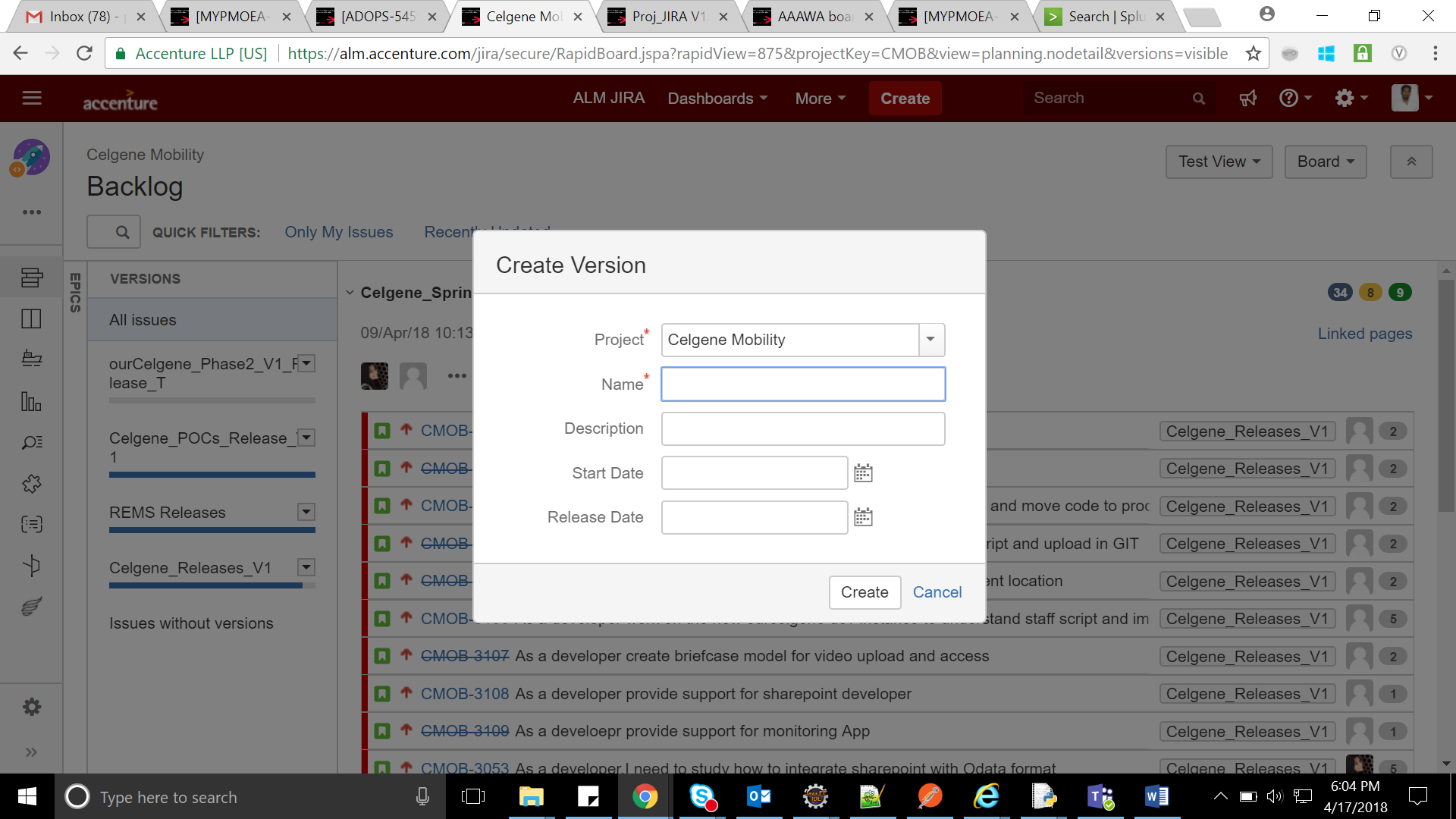The image size is (1456, 819).
Task: Open Celgene_Releases_V1 version dropdown arrow in sidebar
Action: coord(306,567)
